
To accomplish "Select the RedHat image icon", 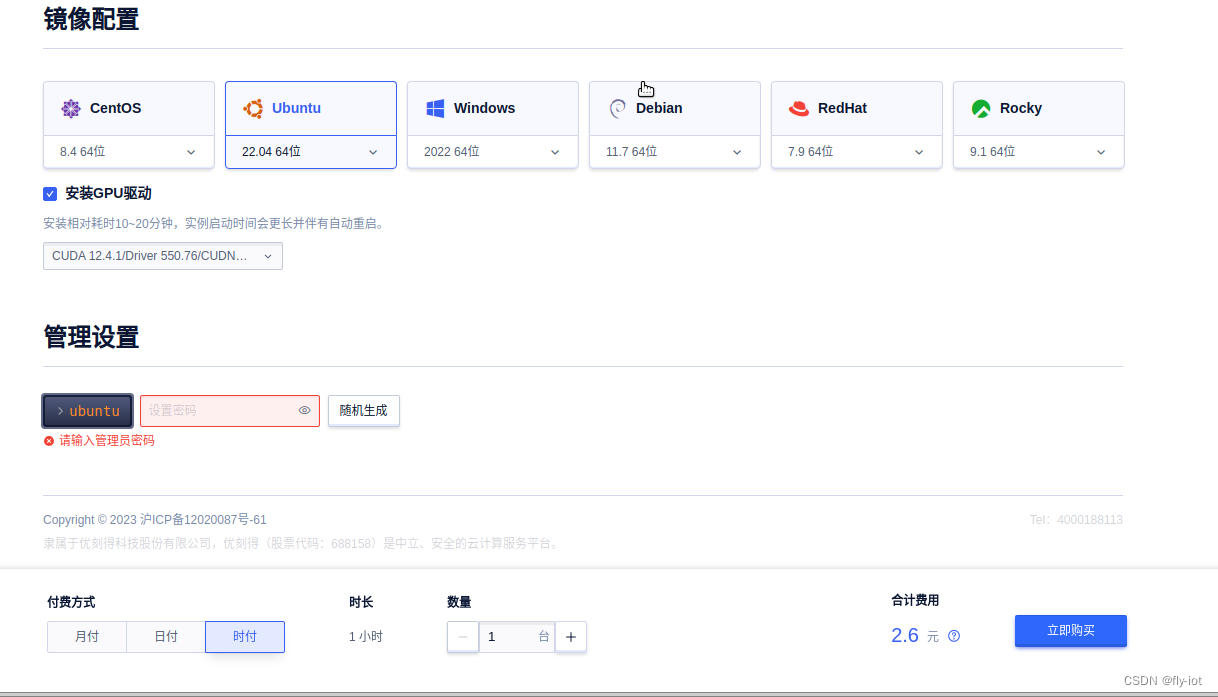I will [798, 107].
